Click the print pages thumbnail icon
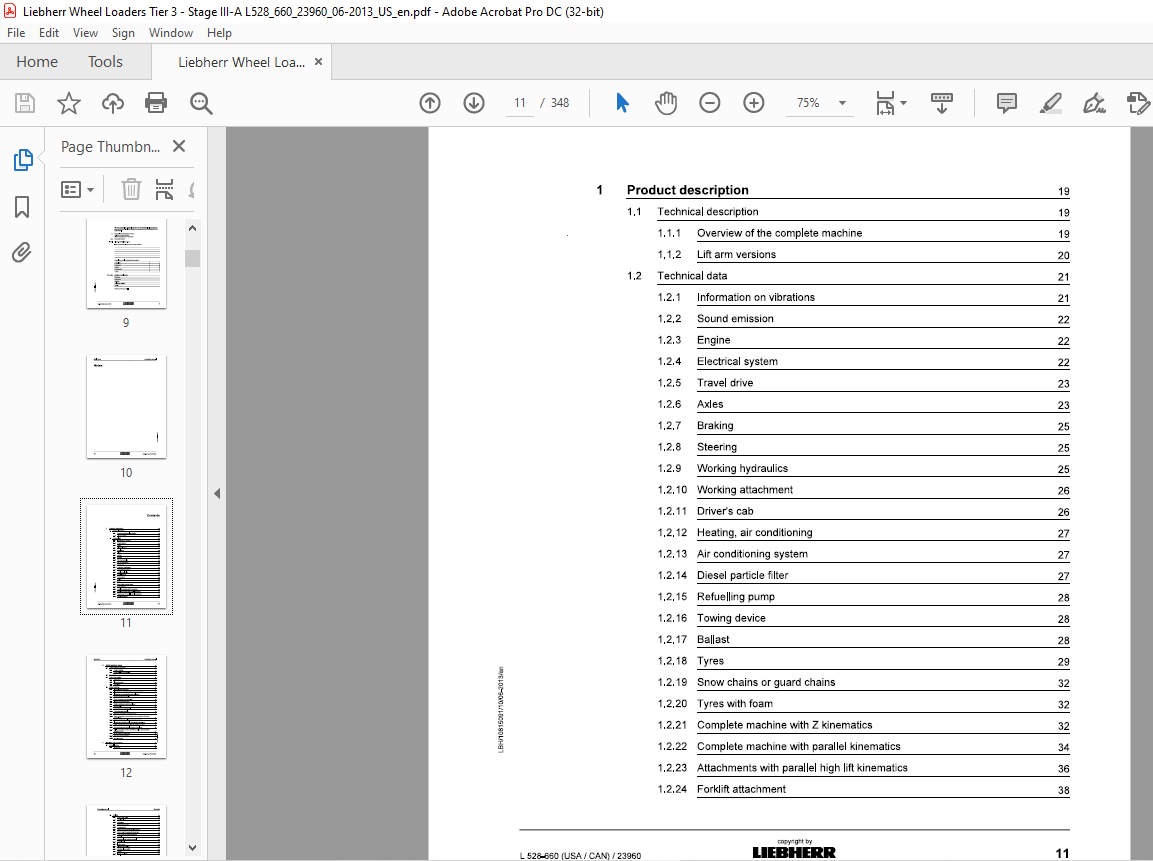Screen dimensions: 1153x861 [x=165, y=190]
